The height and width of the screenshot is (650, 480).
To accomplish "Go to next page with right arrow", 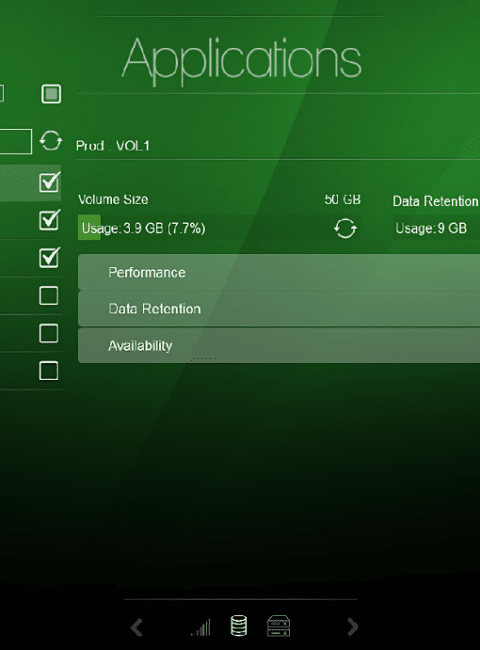I will (x=352, y=627).
